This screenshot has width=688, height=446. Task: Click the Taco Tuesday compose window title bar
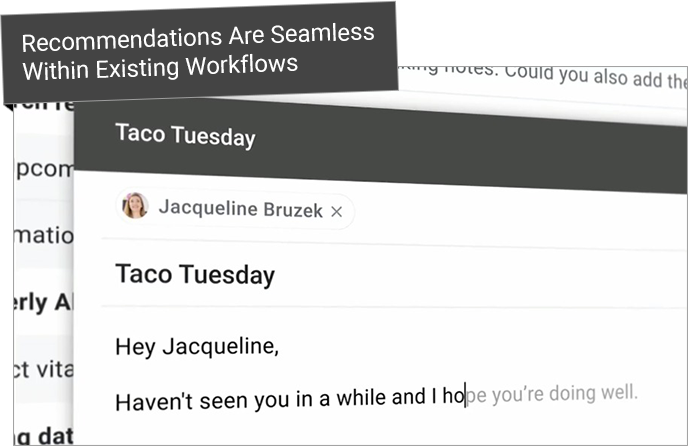[381, 145]
